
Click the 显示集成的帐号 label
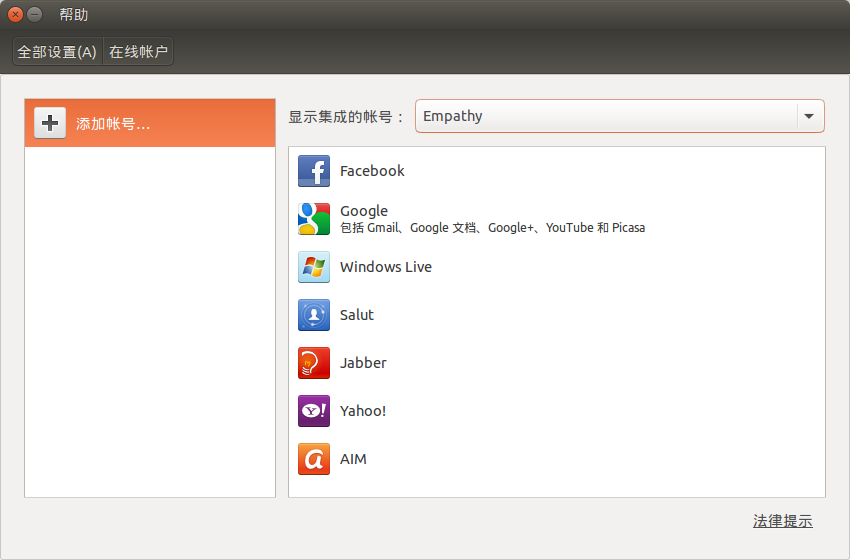[x=346, y=117]
